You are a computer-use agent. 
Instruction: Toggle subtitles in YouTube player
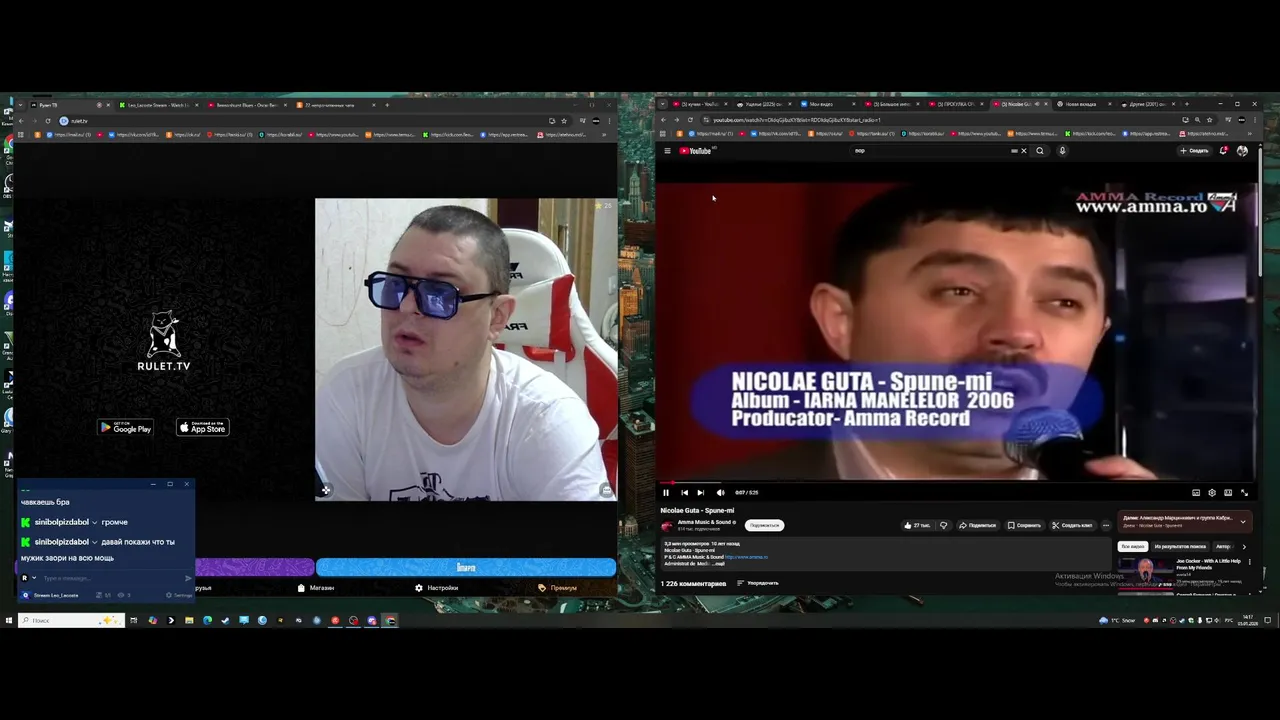1196,492
